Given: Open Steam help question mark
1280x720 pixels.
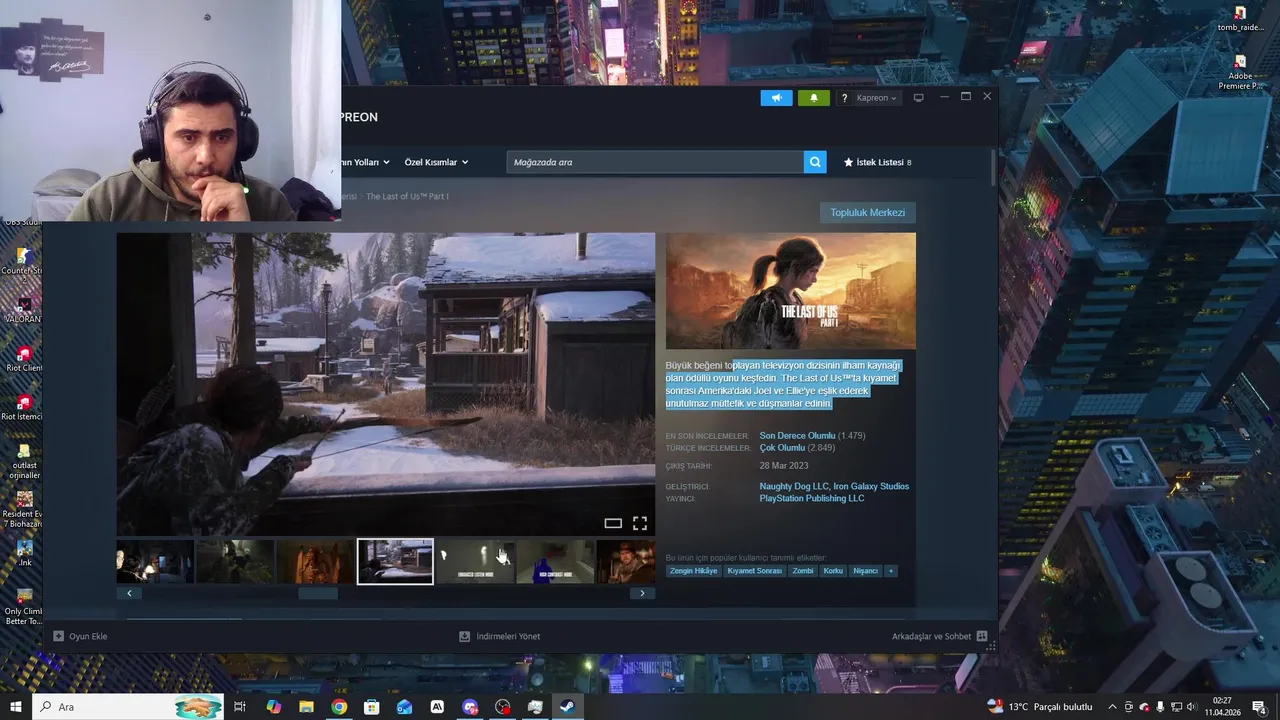Looking at the screenshot, I should (844, 98).
